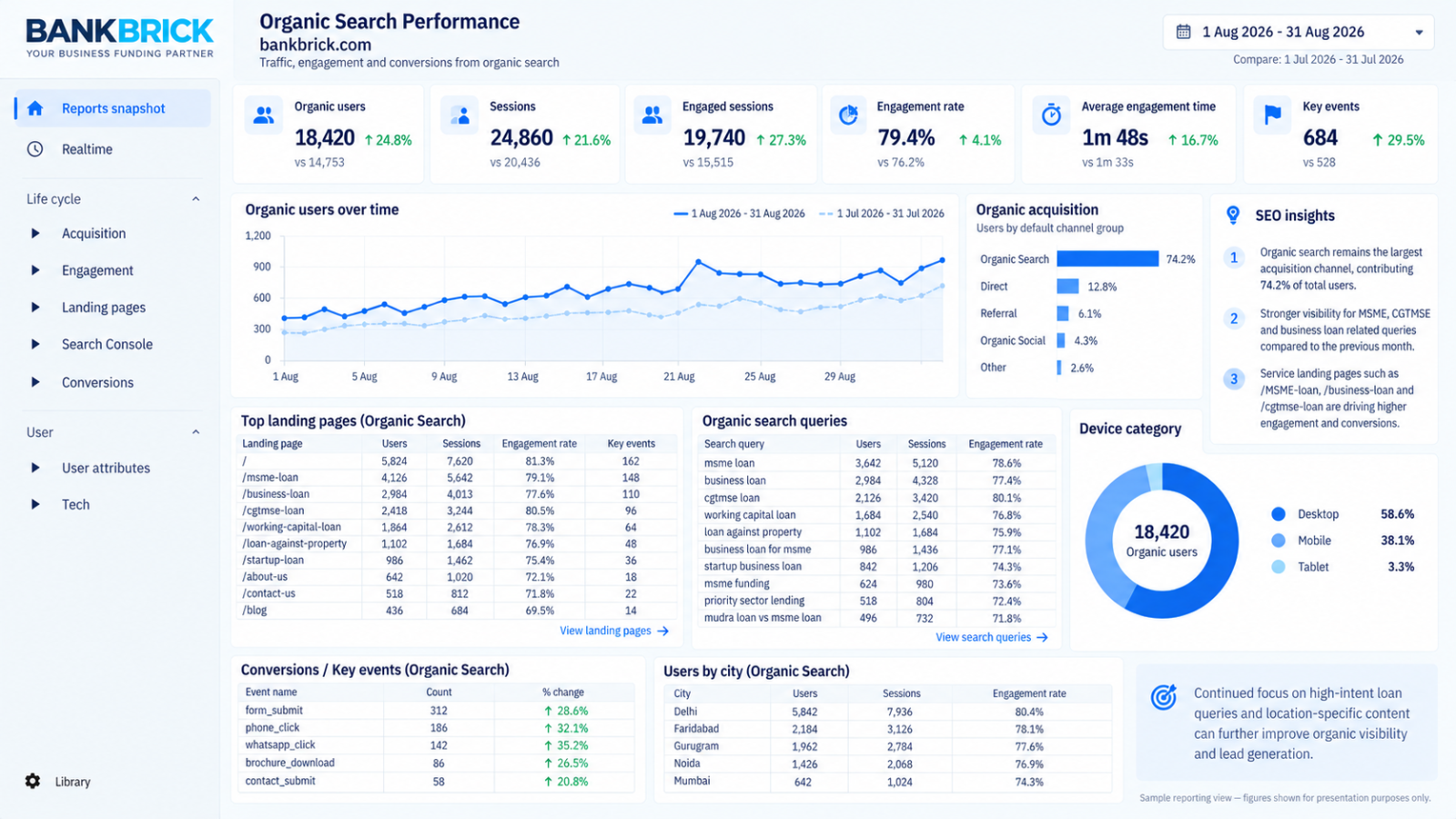Toggle the 1 Jul - 31 Jul chart legend
The height and width of the screenshot is (819, 1456).
pos(881,214)
